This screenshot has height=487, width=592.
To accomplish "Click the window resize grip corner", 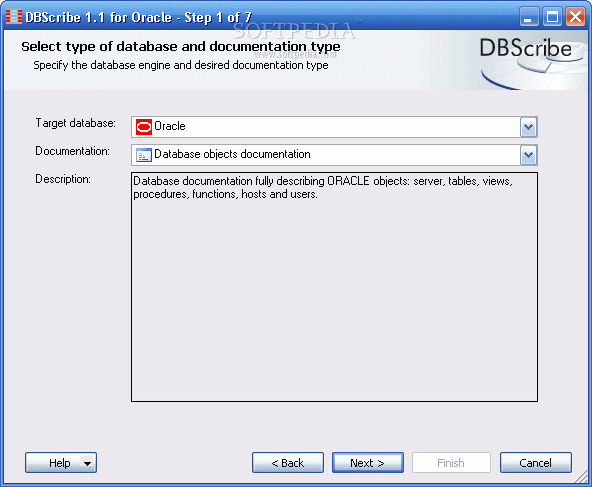I will [x=581, y=476].
